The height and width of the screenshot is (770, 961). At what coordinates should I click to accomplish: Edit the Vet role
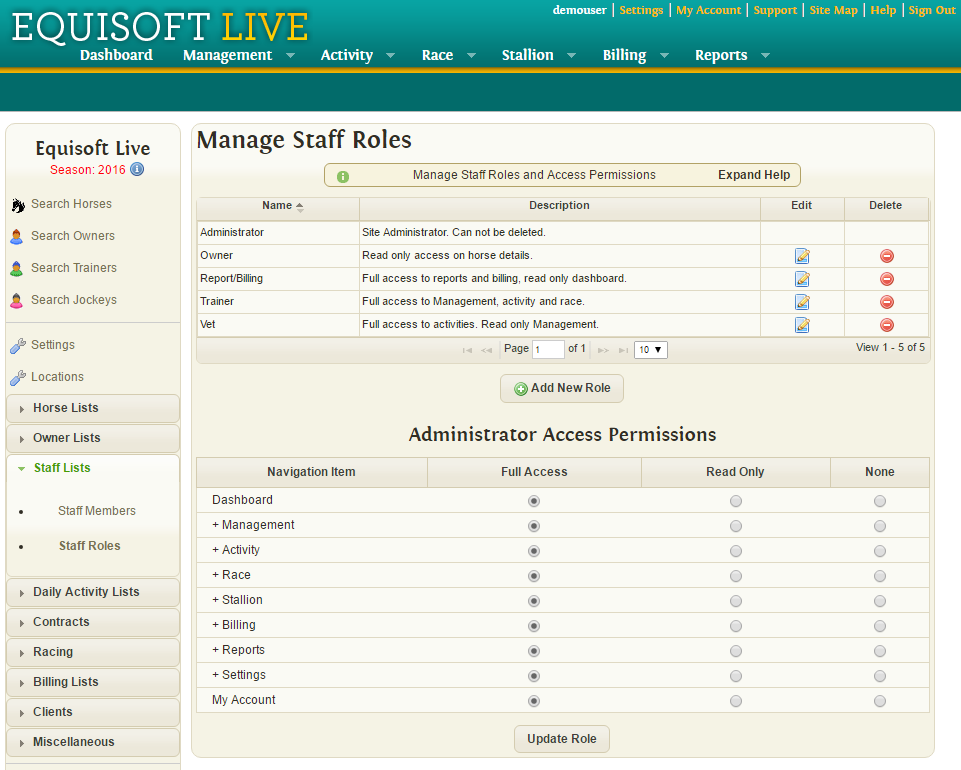click(x=802, y=325)
